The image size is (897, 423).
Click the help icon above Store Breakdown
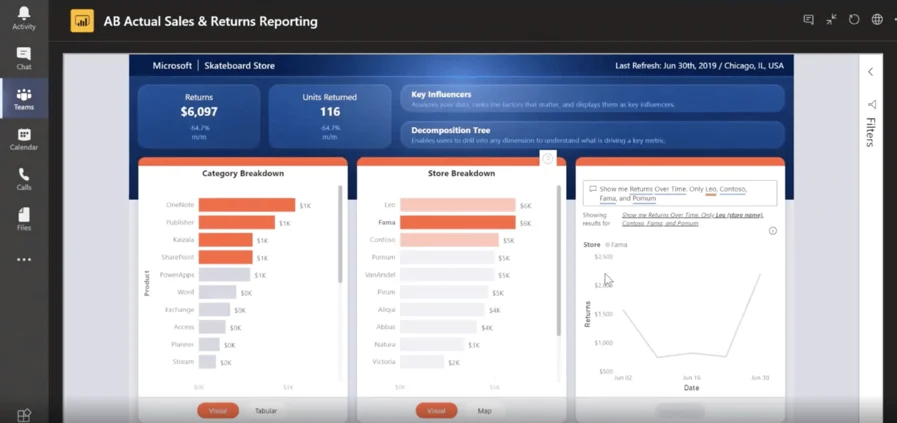point(547,159)
